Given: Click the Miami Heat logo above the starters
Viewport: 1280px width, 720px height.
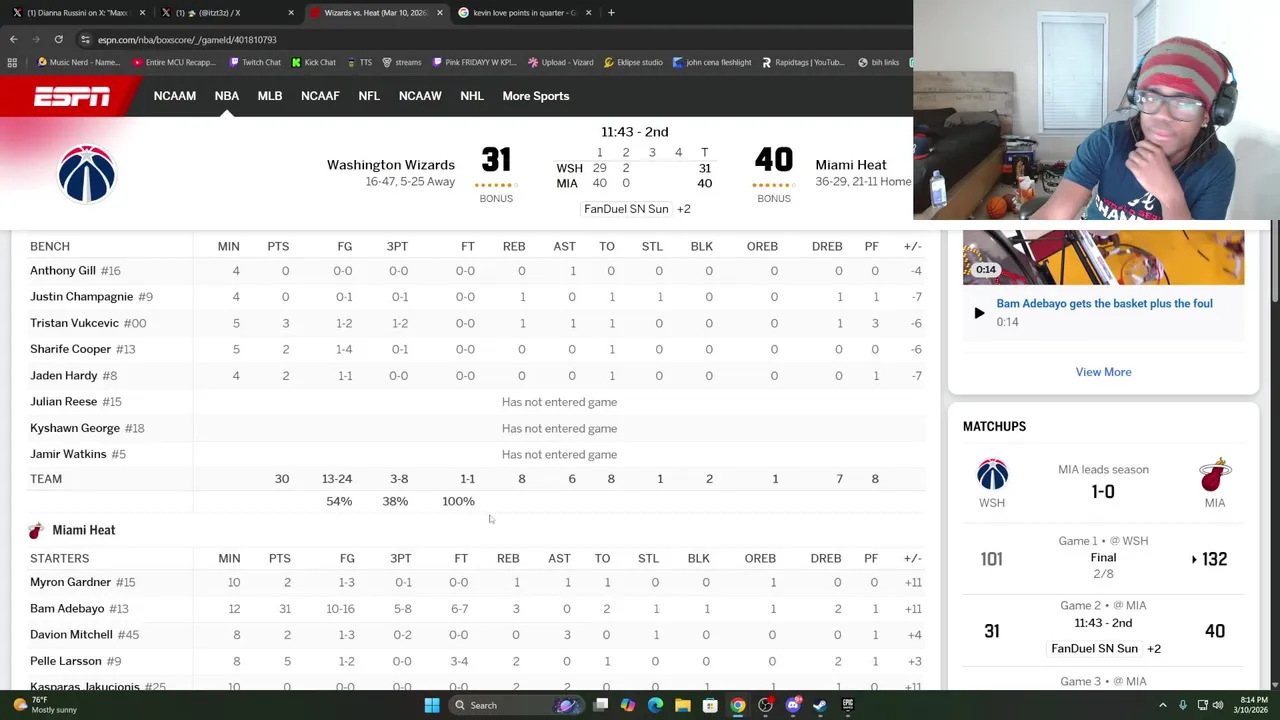Looking at the screenshot, I should pos(36,530).
